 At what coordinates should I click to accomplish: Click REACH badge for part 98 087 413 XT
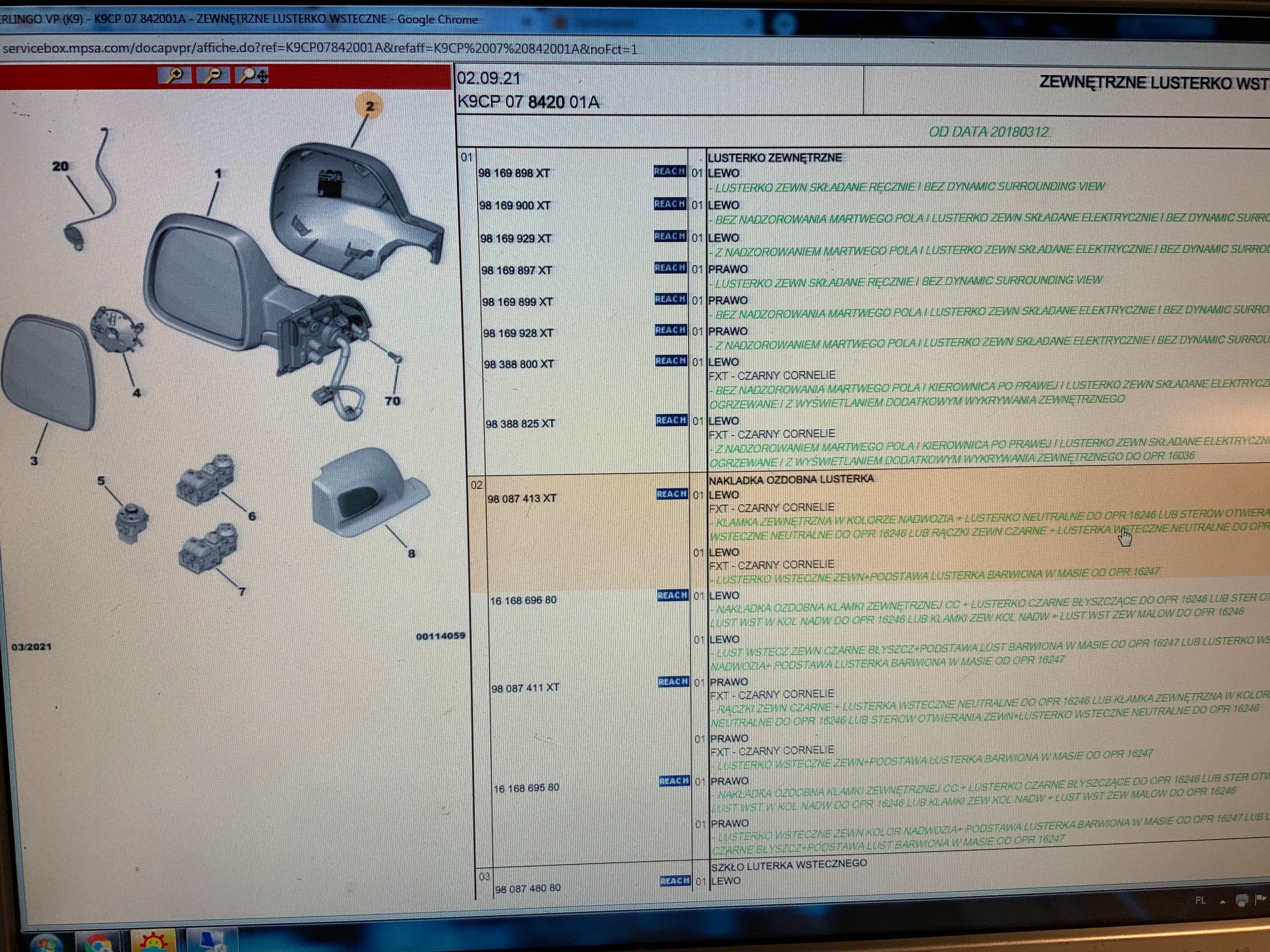pyautogui.click(x=672, y=493)
